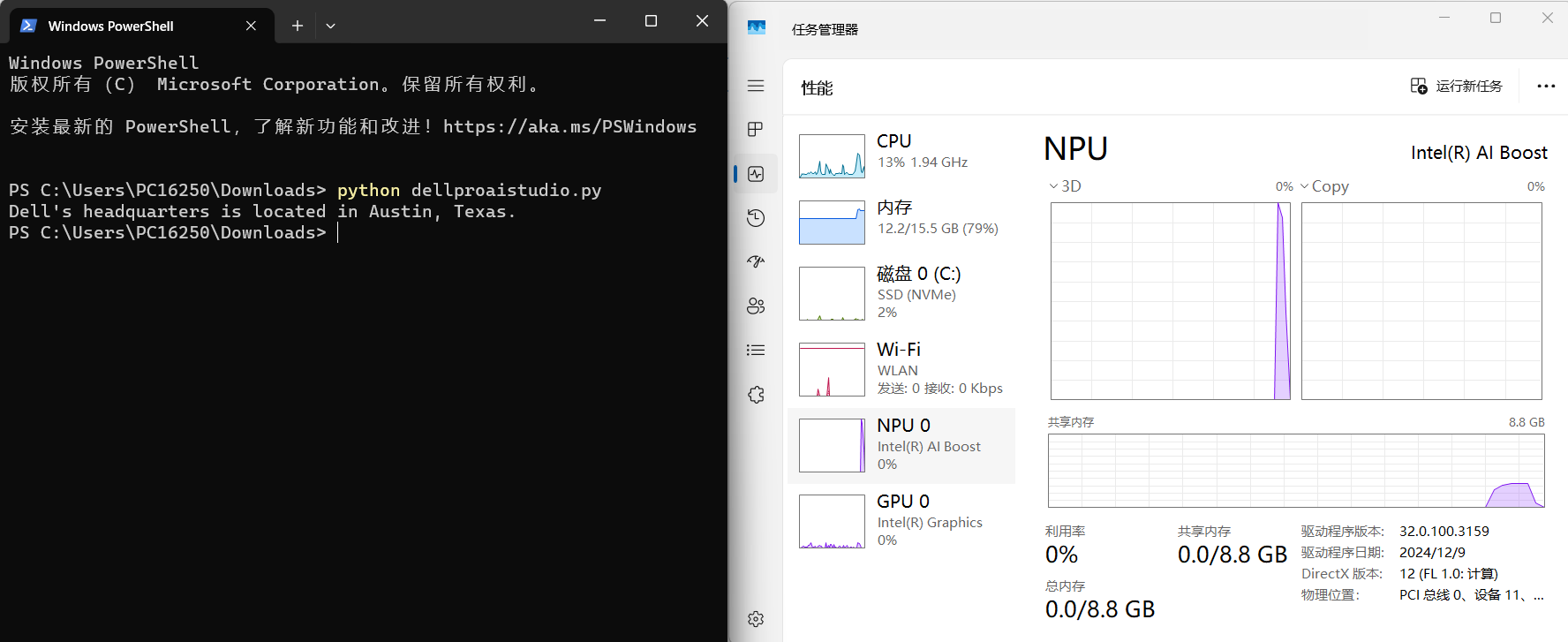Maximize the Task Manager window
This screenshot has height=642, width=1568.
coord(1496,18)
